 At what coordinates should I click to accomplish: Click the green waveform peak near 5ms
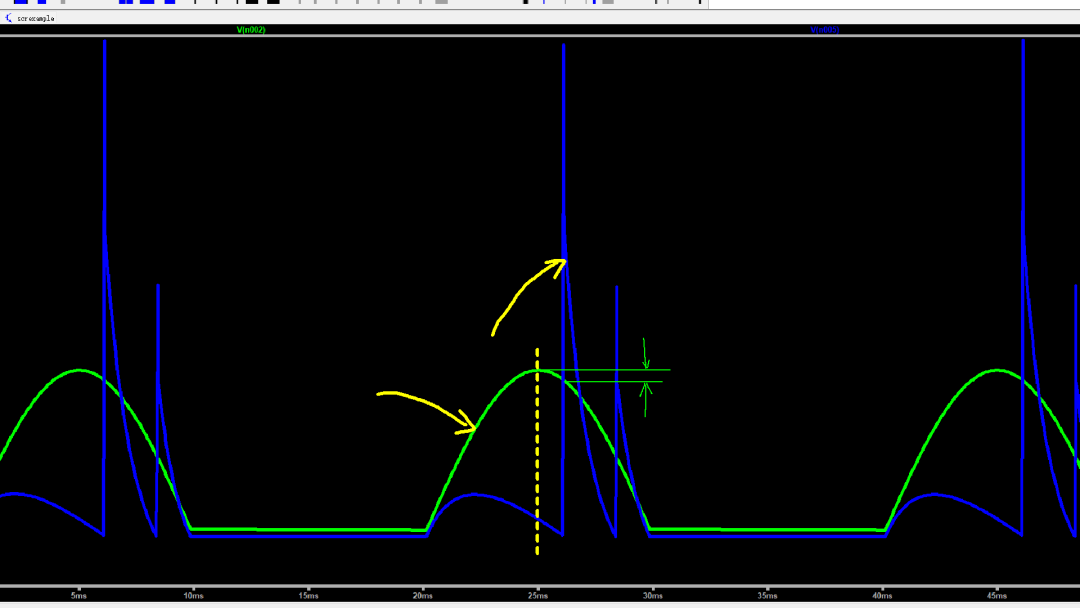[x=79, y=370]
